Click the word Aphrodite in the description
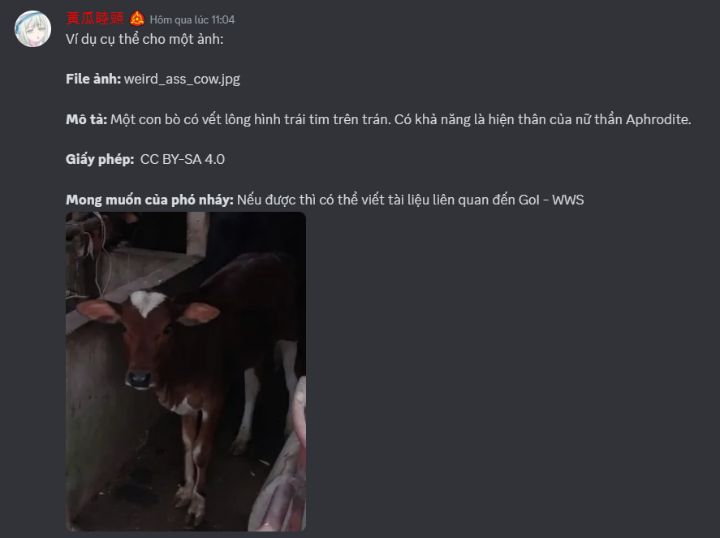This screenshot has width=720, height=538. tap(658, 120)
